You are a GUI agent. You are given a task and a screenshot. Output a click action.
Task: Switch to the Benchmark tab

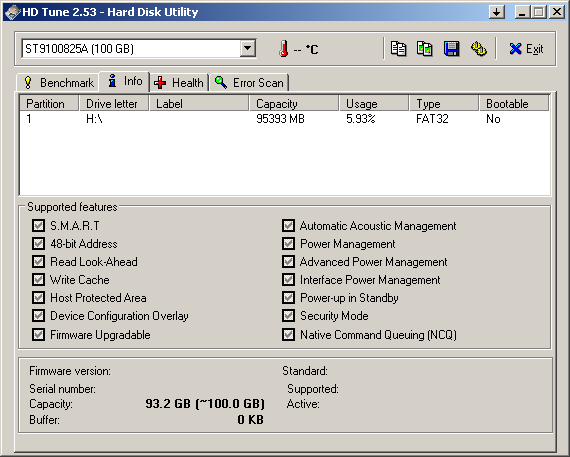(58, 83)
